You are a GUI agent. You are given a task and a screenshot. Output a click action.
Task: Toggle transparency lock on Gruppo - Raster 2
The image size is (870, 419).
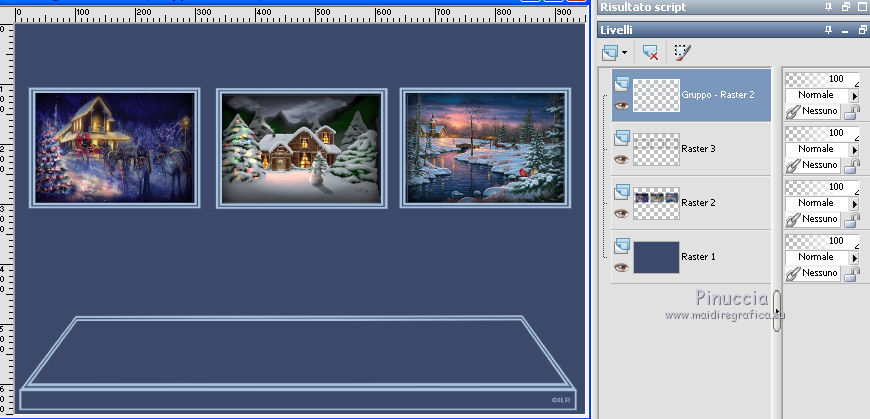(x=852, y=112)
